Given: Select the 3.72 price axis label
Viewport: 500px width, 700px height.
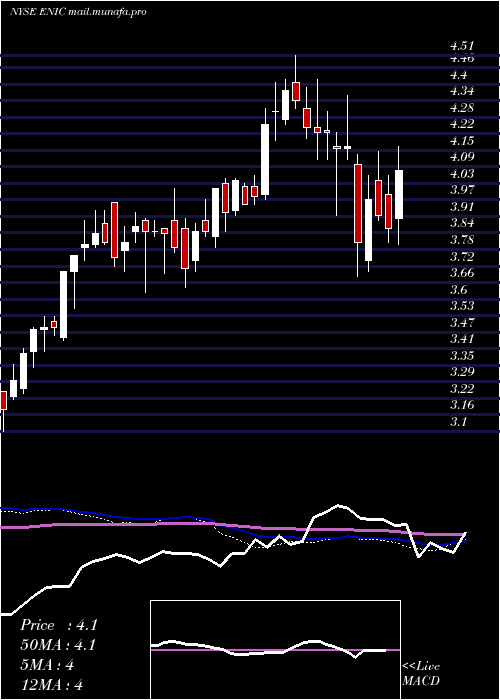Looking at the screenshot, I should 462,256.
